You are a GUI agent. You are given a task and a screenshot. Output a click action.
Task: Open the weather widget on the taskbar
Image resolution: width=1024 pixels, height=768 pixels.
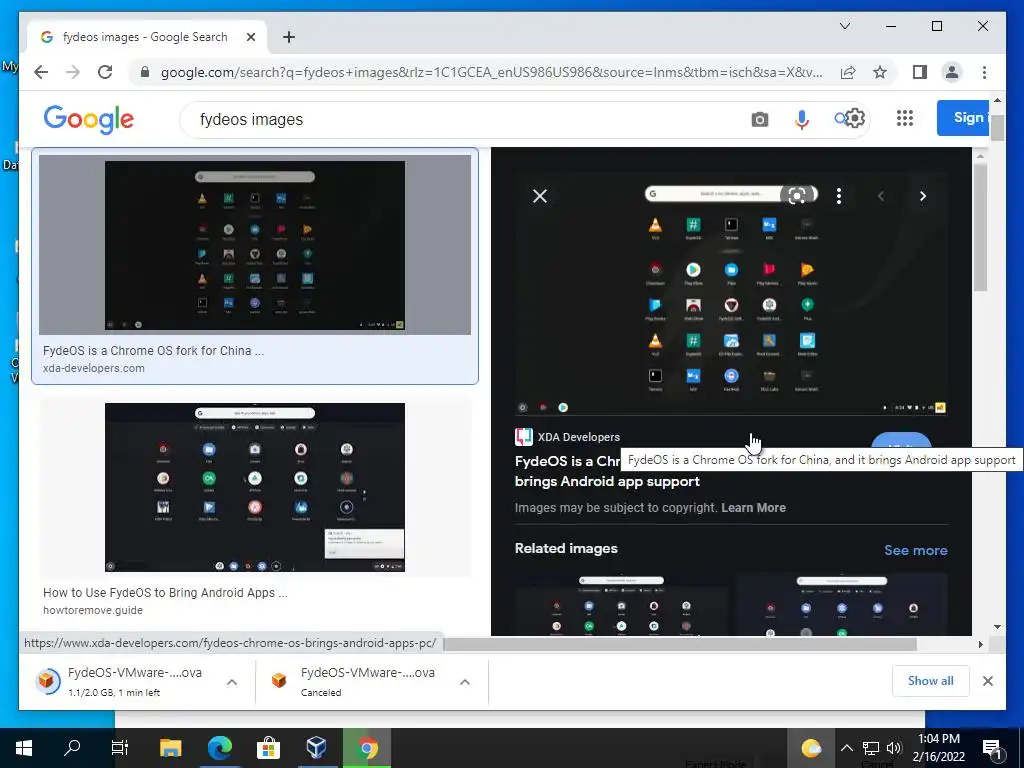click(x=810, y=748)
